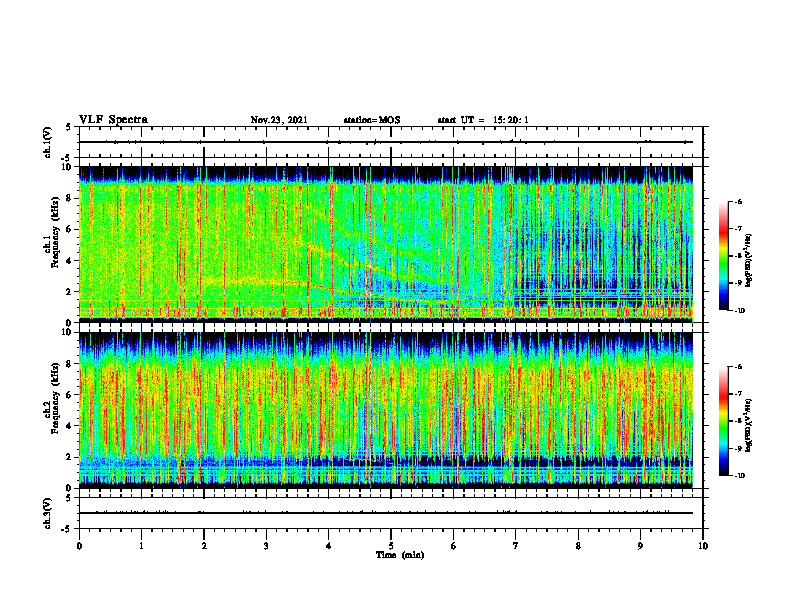The height and width of the screenshot is (612, 792).
Task: Click the "VLF Spectra" plot title
Action: (x=113, y=120)
